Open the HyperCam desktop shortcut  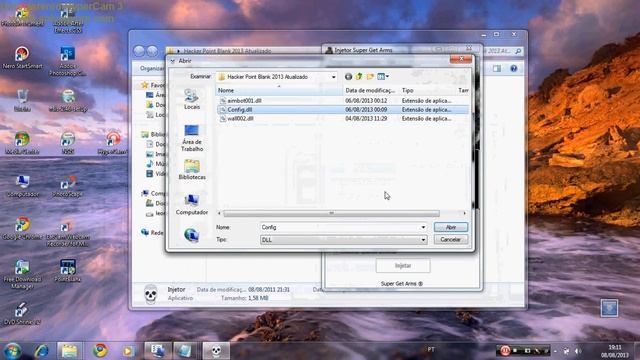[x=113, y=143]
